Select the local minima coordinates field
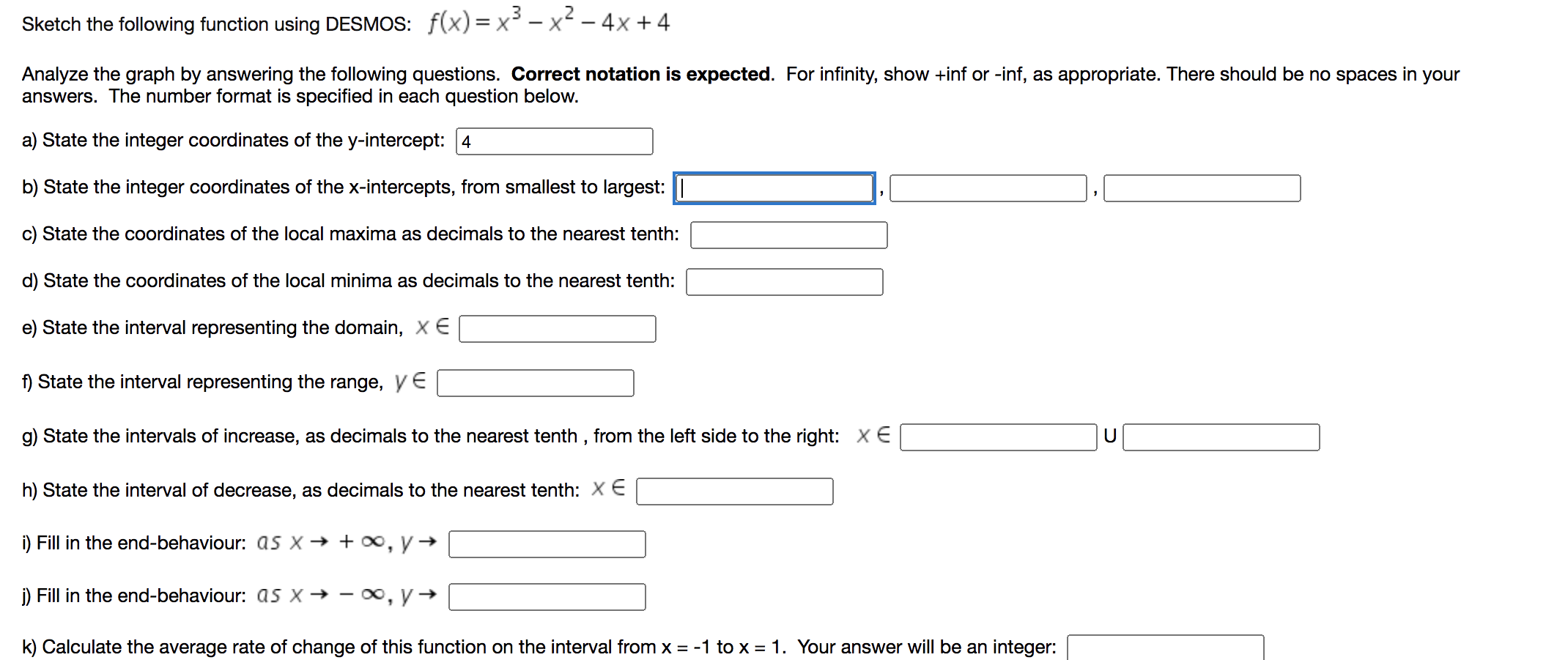The height and width of the screenshot is (660, 1568). [x=784, y=282]
